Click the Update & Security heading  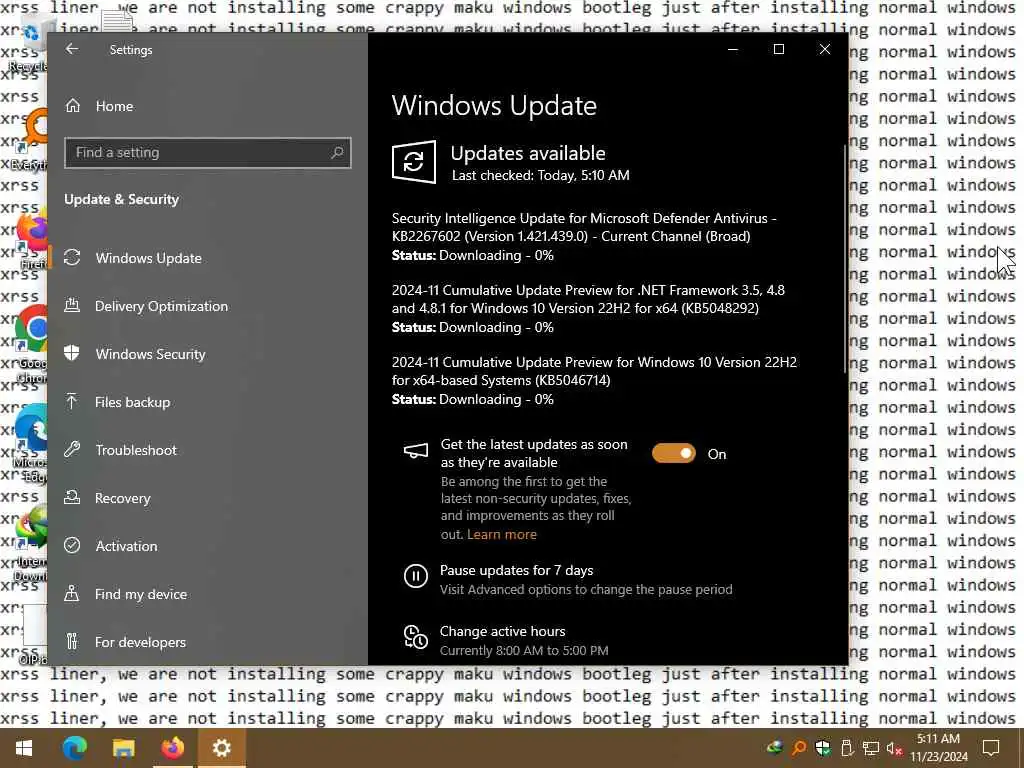(x=121, y=199)
